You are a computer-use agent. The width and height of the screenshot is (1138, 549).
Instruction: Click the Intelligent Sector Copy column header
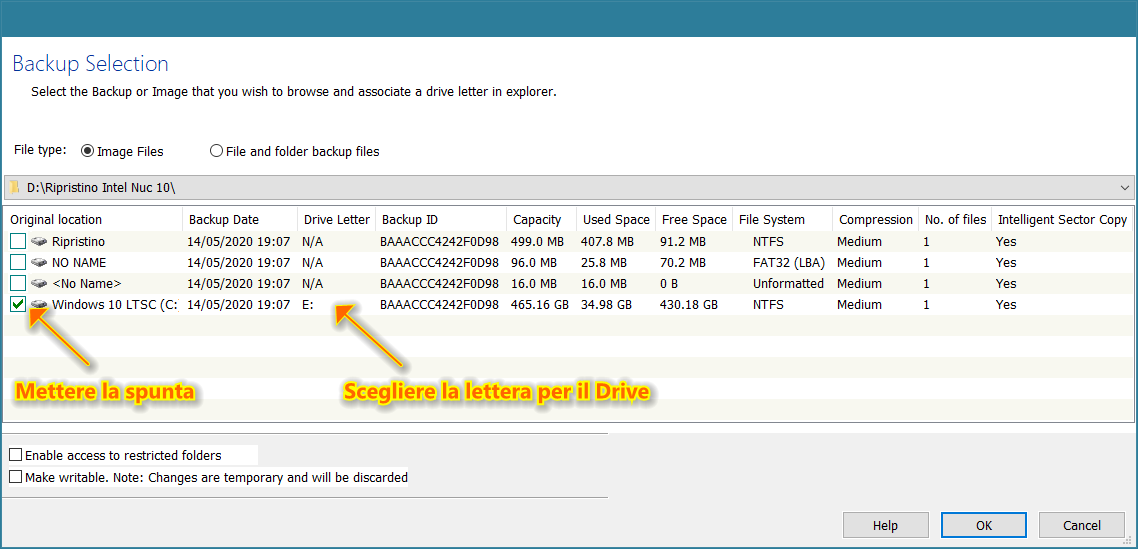[1063, 219]
